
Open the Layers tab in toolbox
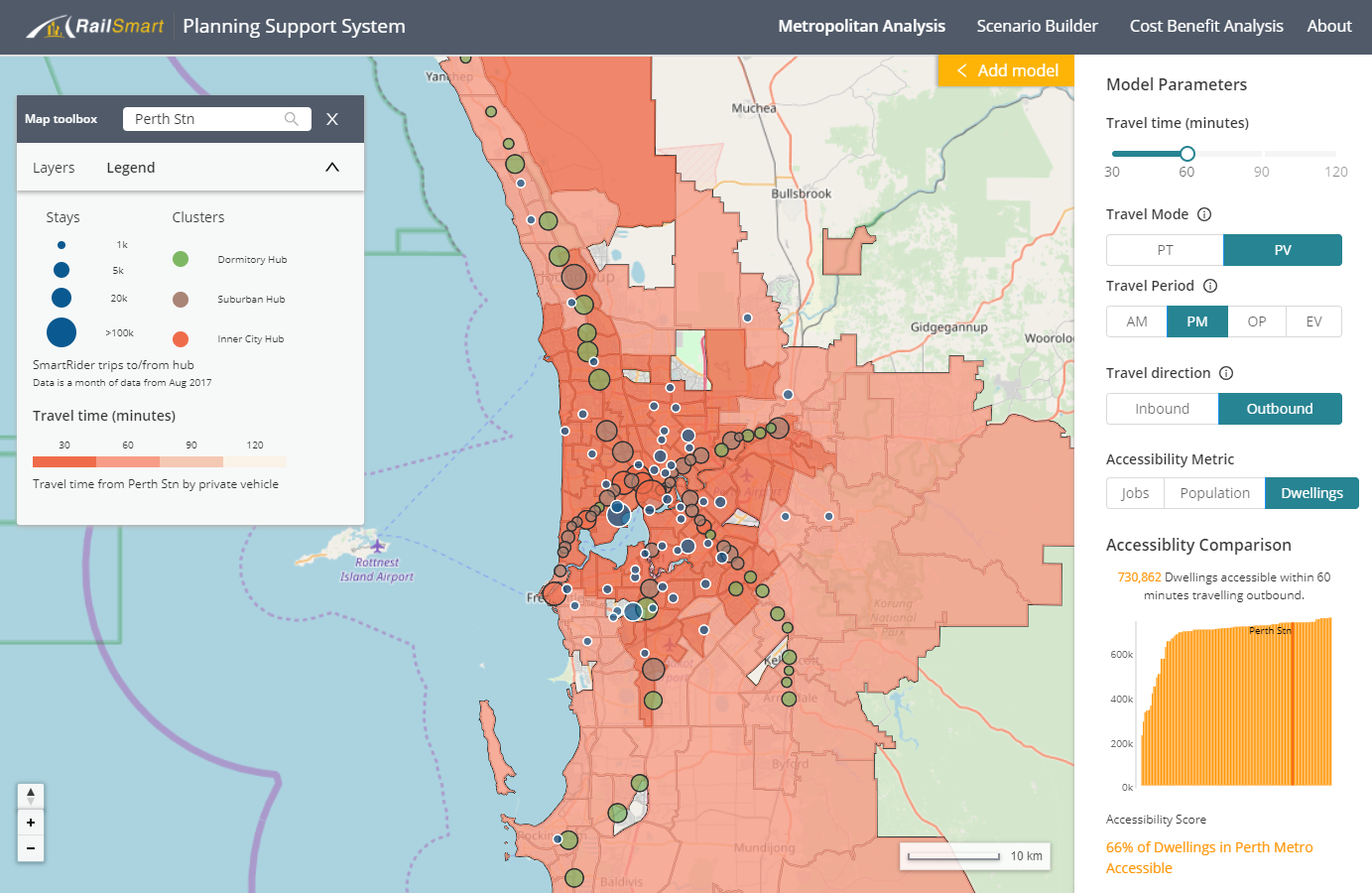pyautogui.click(x=54, y=168)
